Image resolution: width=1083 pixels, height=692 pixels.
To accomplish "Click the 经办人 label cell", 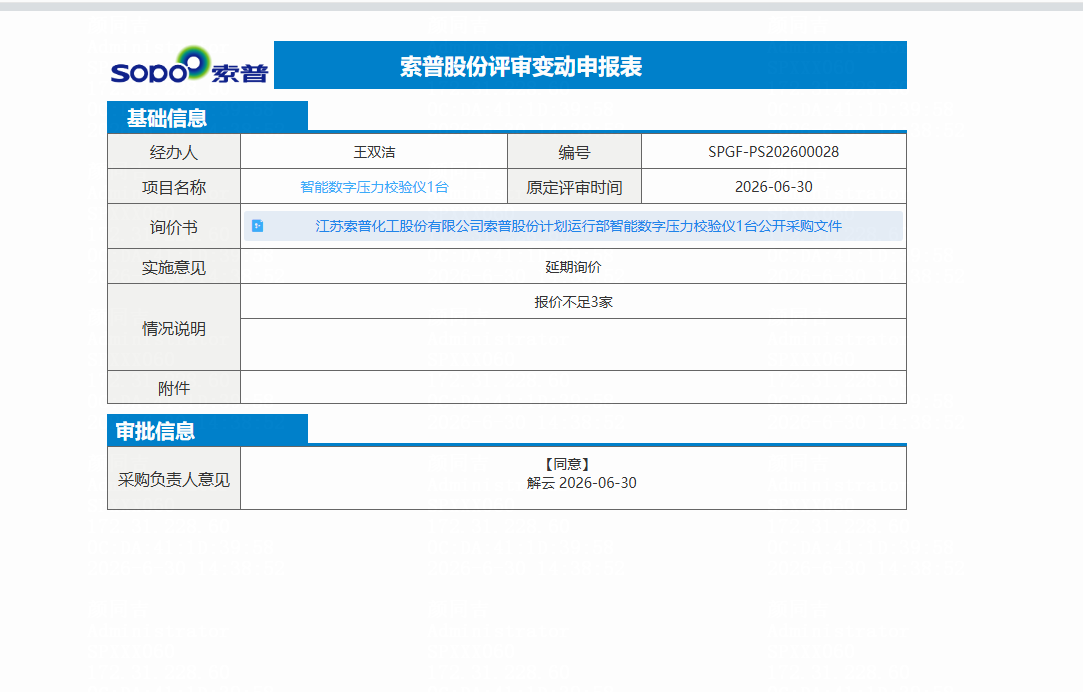I will [x=174, y=152].
